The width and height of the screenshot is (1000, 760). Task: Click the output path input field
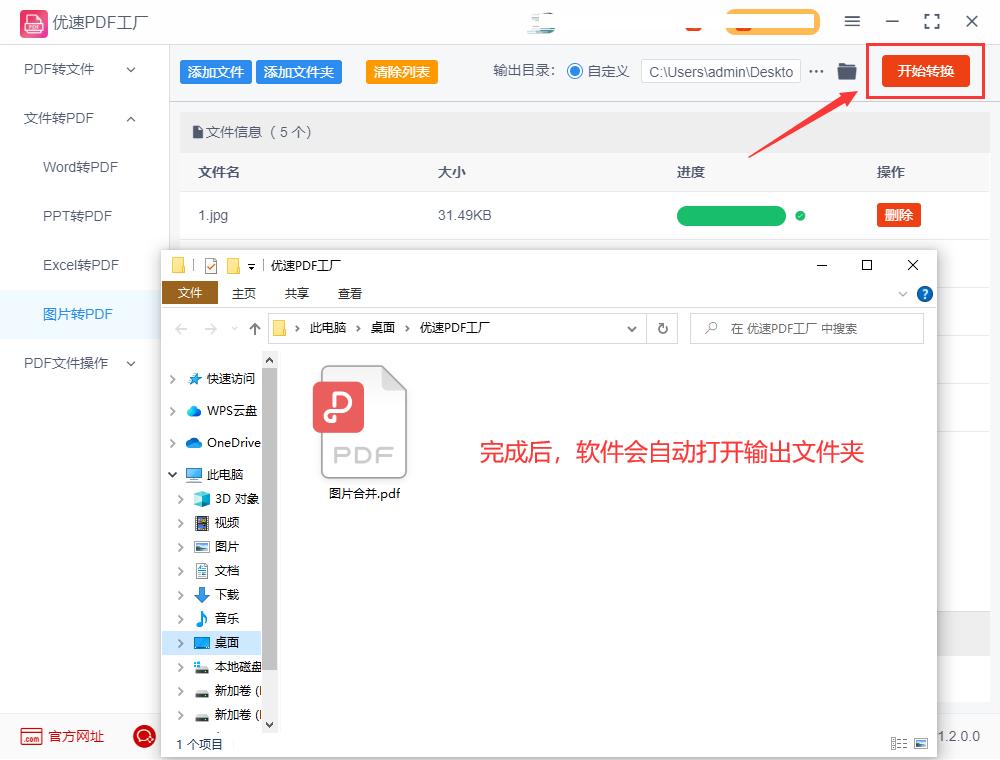click(721, 72)
